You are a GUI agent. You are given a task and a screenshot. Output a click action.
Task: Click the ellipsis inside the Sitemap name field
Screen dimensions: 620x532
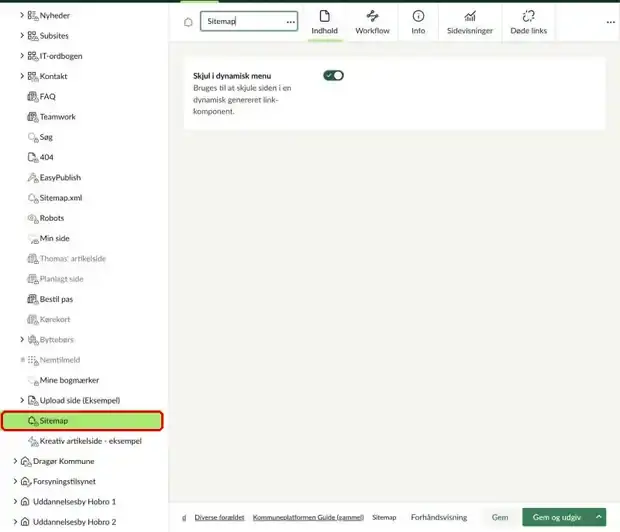click(x=291, y=22)
